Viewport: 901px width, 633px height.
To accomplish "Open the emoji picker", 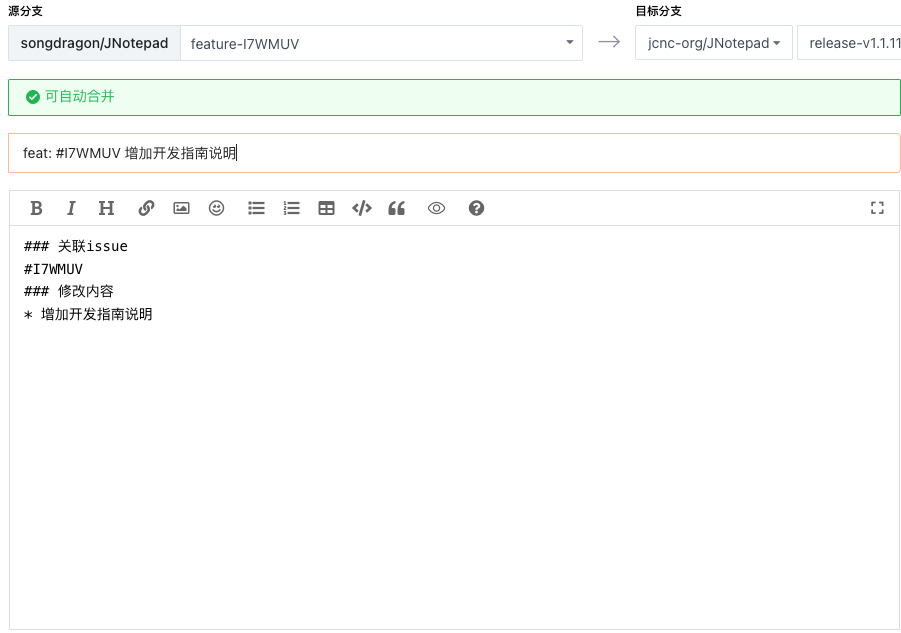I will point(216,208).
